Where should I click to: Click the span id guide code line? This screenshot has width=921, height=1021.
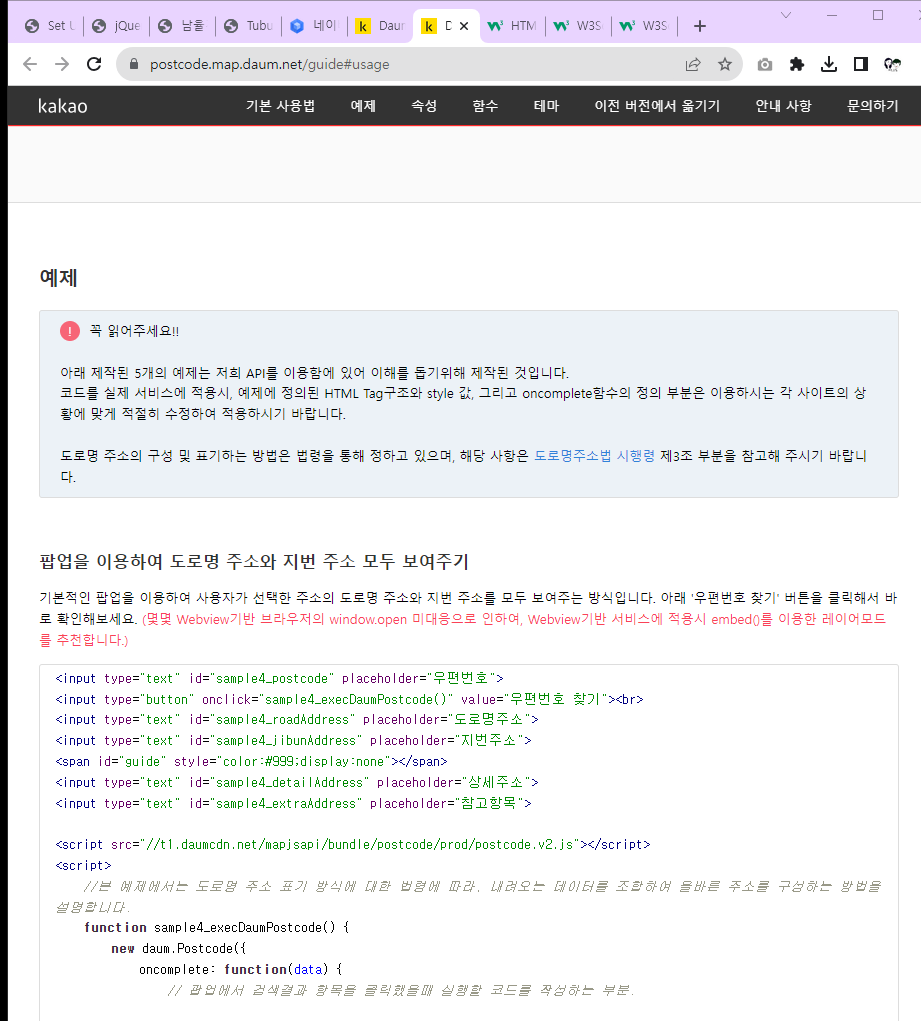[x=251, y=761]
